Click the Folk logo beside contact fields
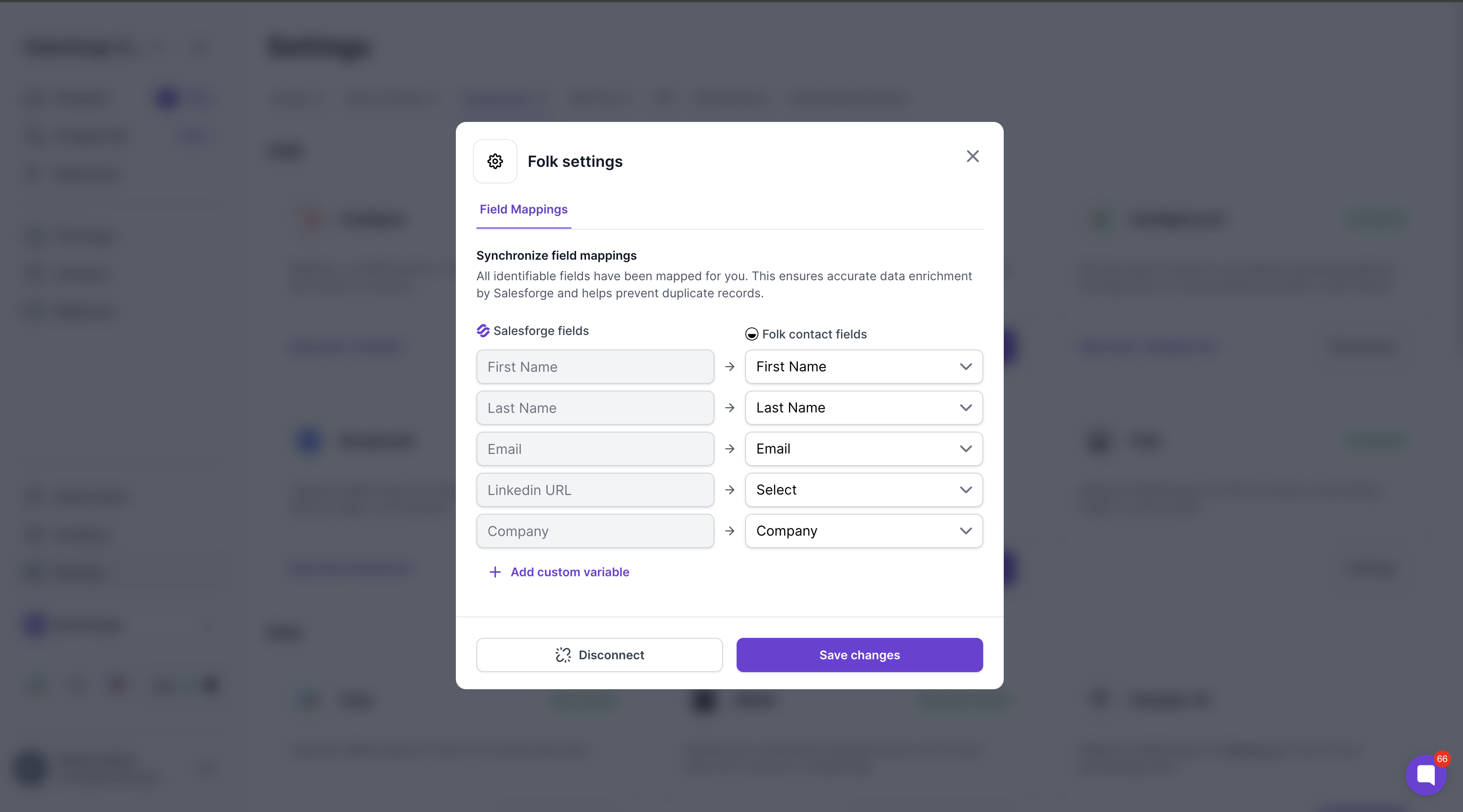1463x812 pixels. [751, 334]
